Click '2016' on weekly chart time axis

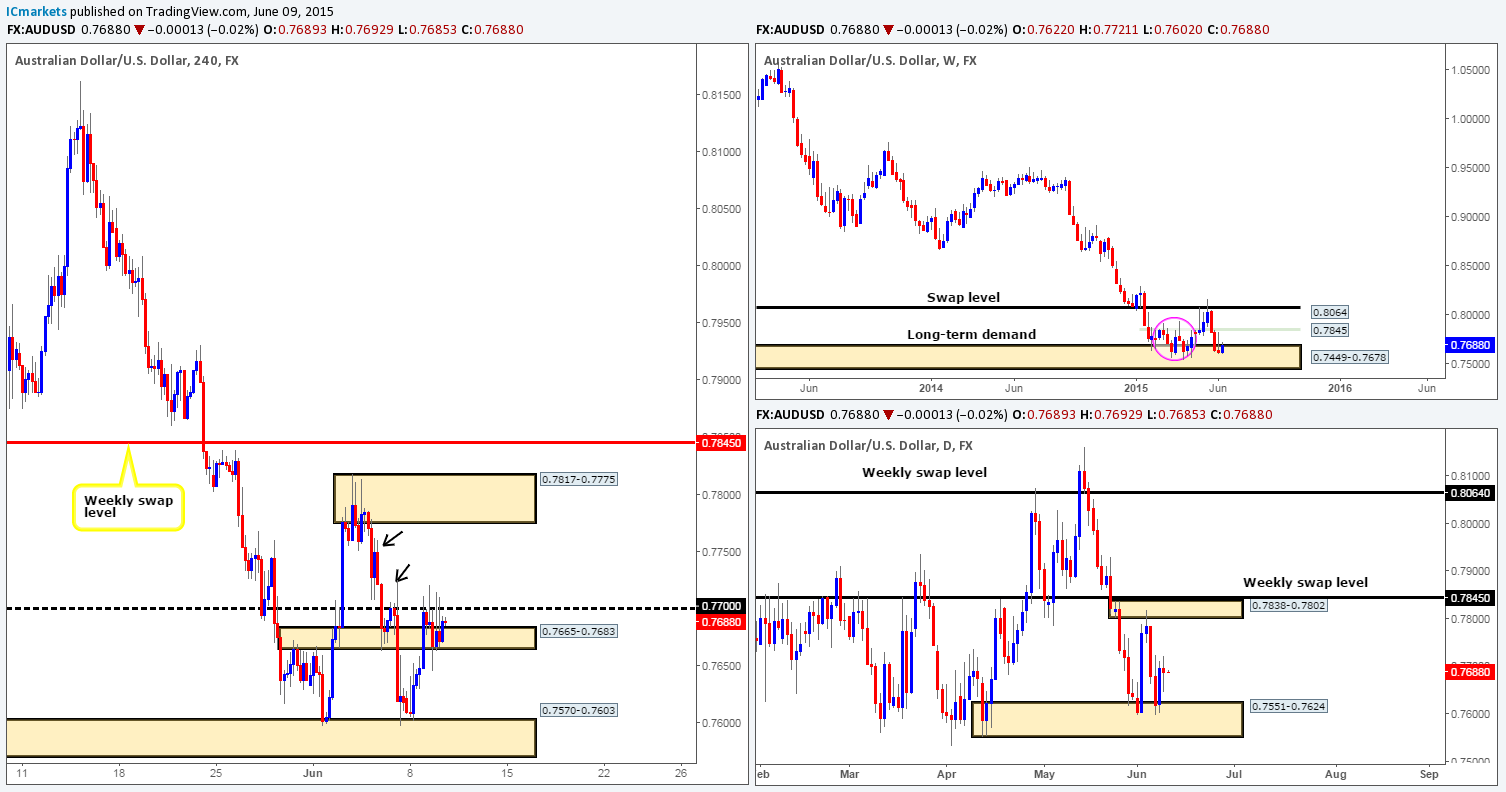[x=1340, y=389]
